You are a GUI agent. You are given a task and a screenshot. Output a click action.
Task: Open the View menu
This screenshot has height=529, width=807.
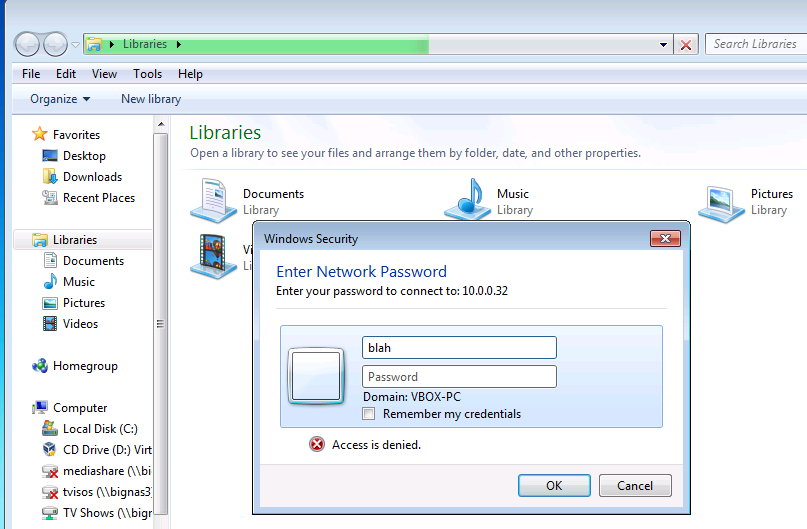point(104,74)
